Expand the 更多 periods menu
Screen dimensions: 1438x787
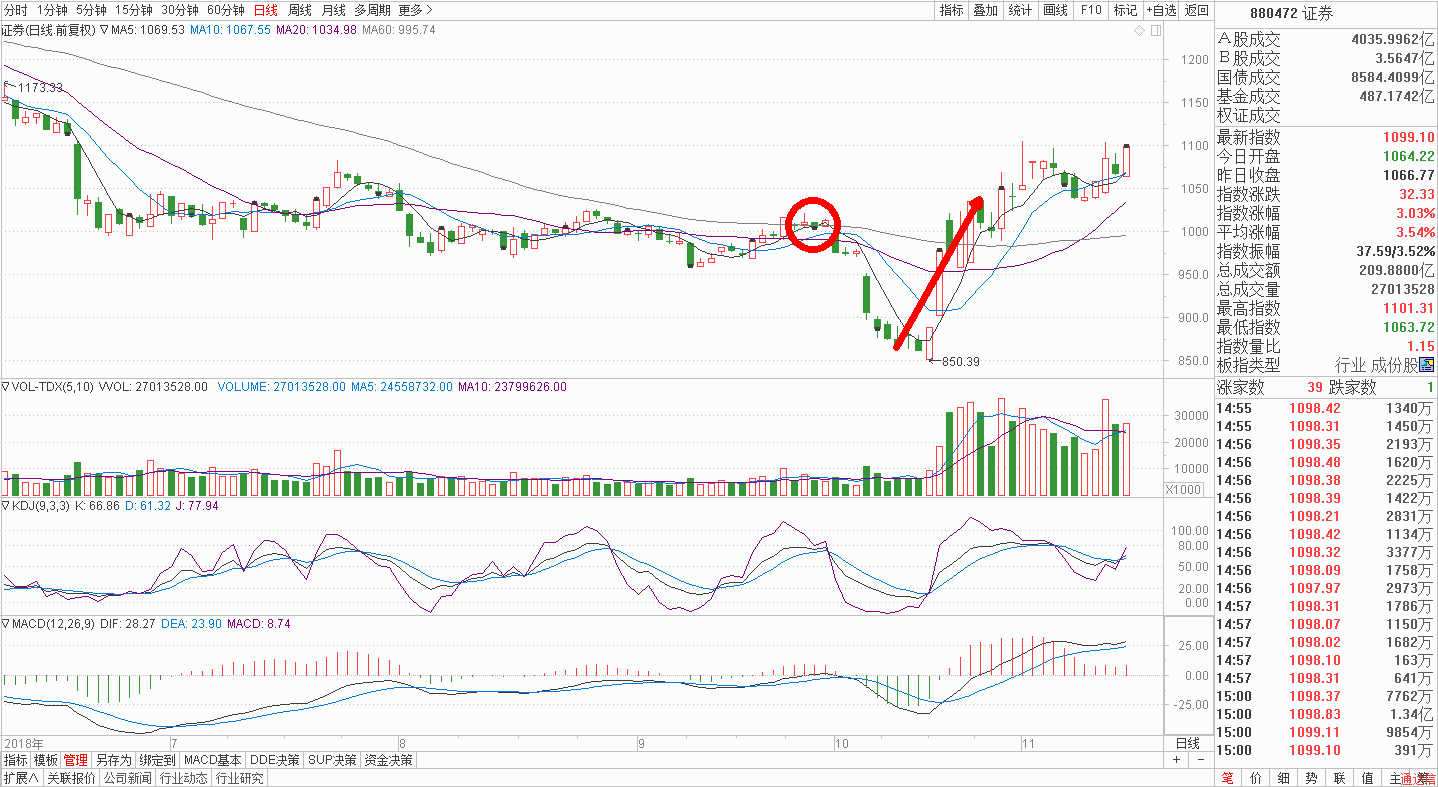[415, 10]
